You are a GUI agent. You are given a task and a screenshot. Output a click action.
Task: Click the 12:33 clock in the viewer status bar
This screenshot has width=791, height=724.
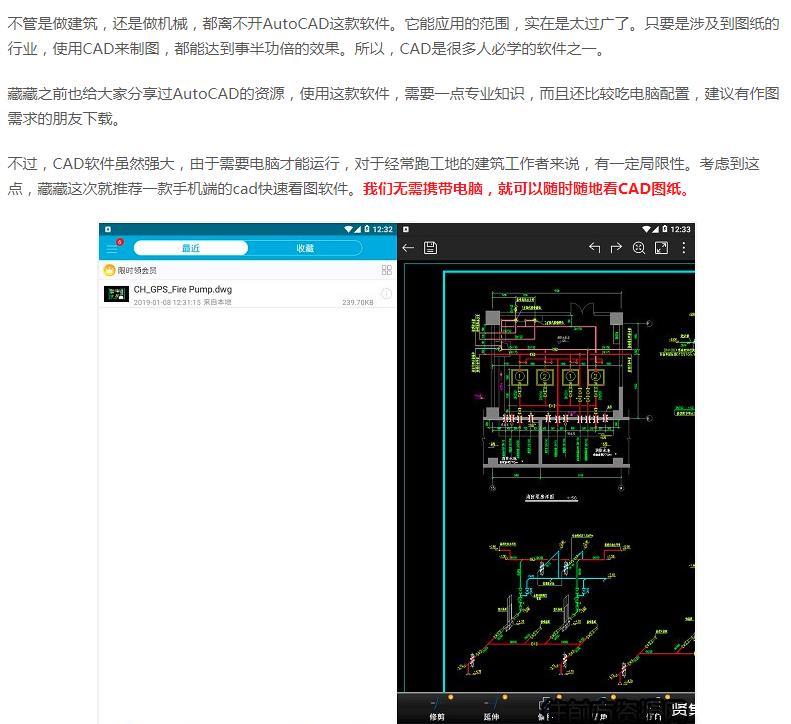tap(680, 229)
